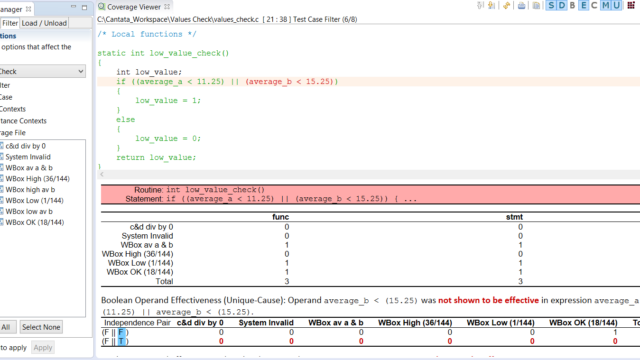Click the file path 'values_check.c' header text
This screenshot has width=640, height=360.
coord(236,20)
